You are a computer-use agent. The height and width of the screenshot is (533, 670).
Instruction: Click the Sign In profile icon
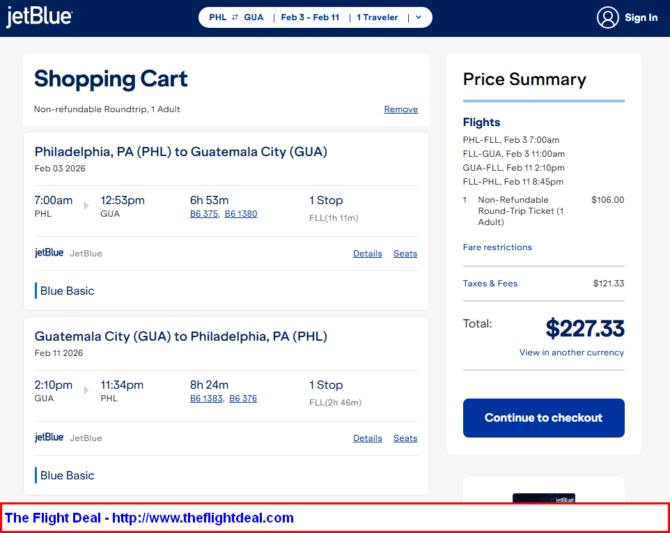click(608, 17)
